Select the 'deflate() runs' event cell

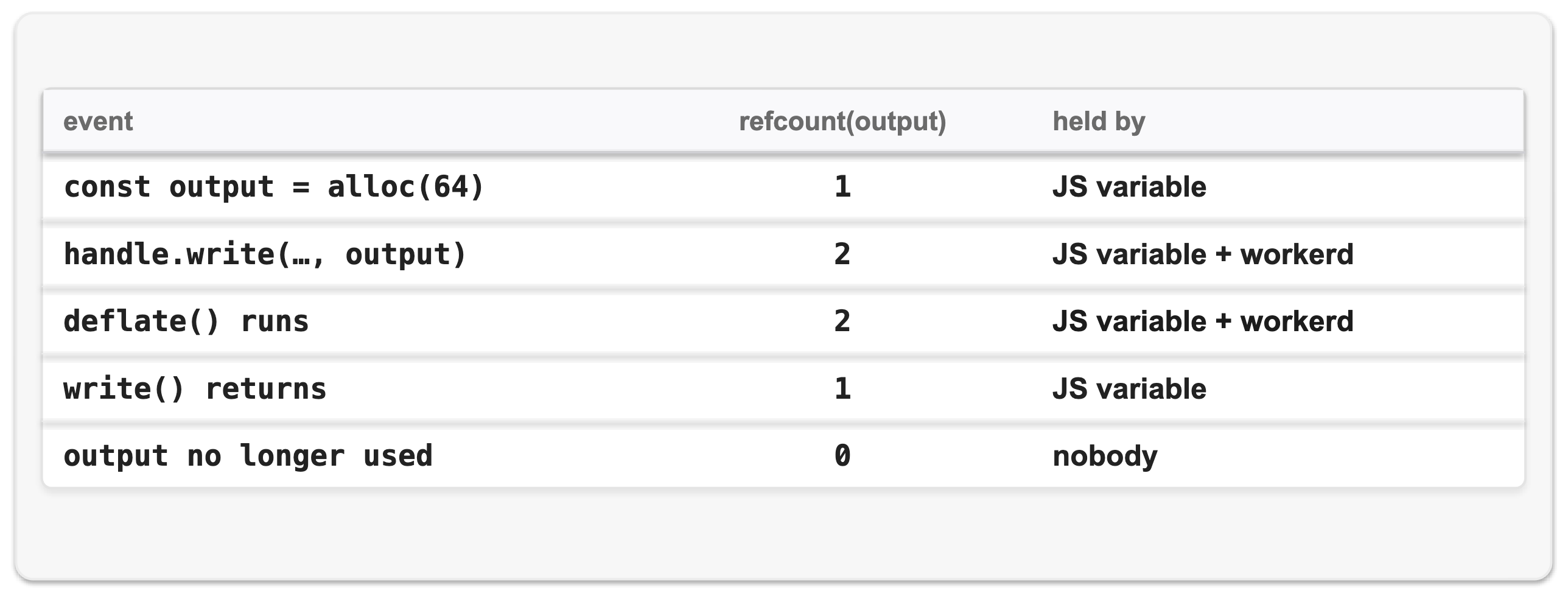click(186, 321)
